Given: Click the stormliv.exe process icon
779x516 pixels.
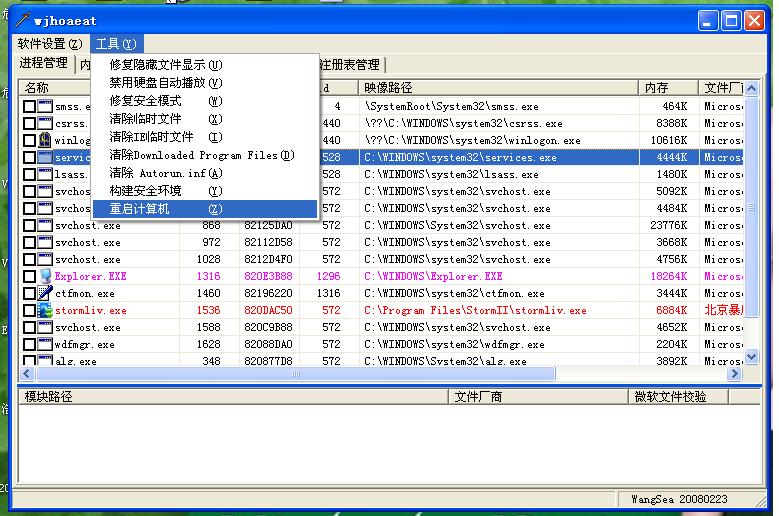Looking at the screenshot, I should click(45, 310).
